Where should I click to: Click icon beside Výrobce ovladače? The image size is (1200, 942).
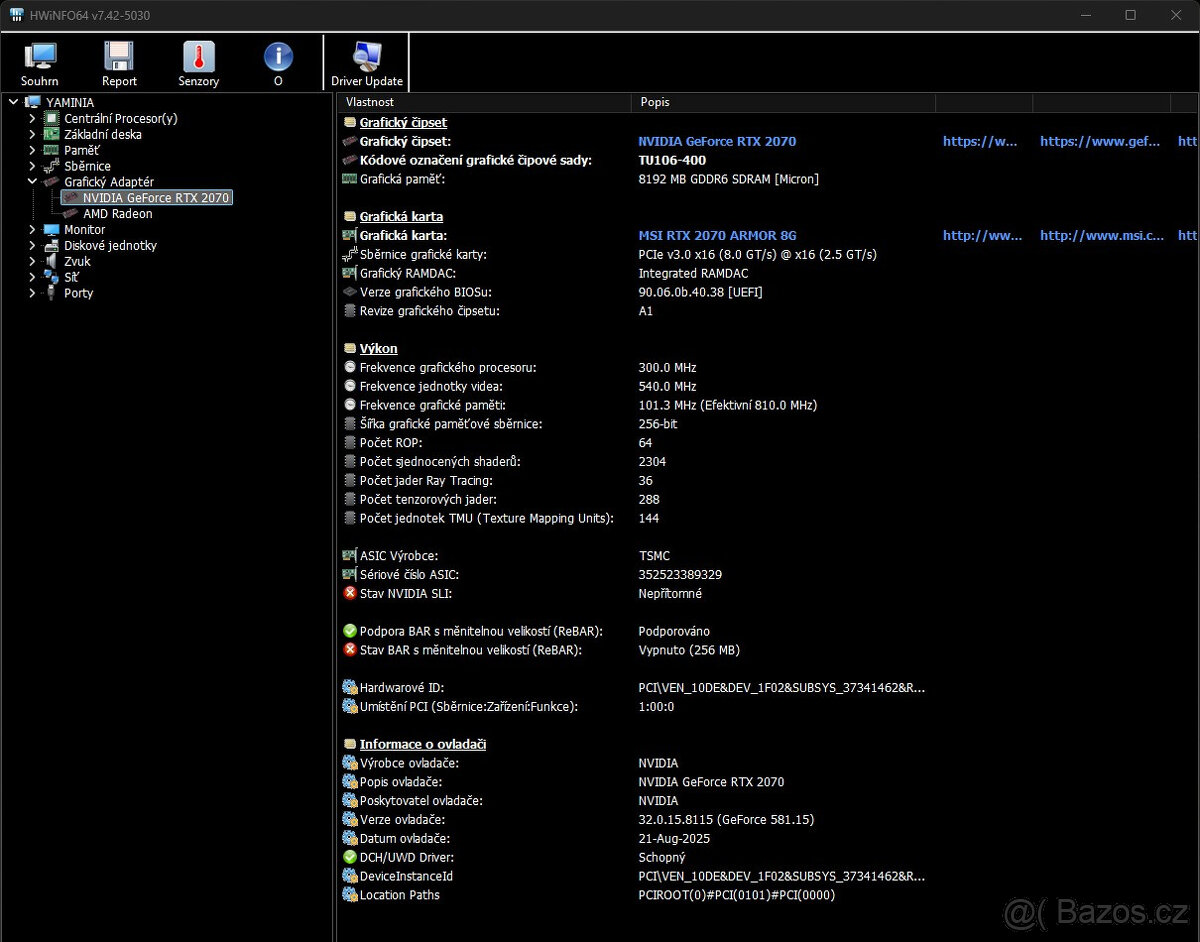[x=350, y=763]
